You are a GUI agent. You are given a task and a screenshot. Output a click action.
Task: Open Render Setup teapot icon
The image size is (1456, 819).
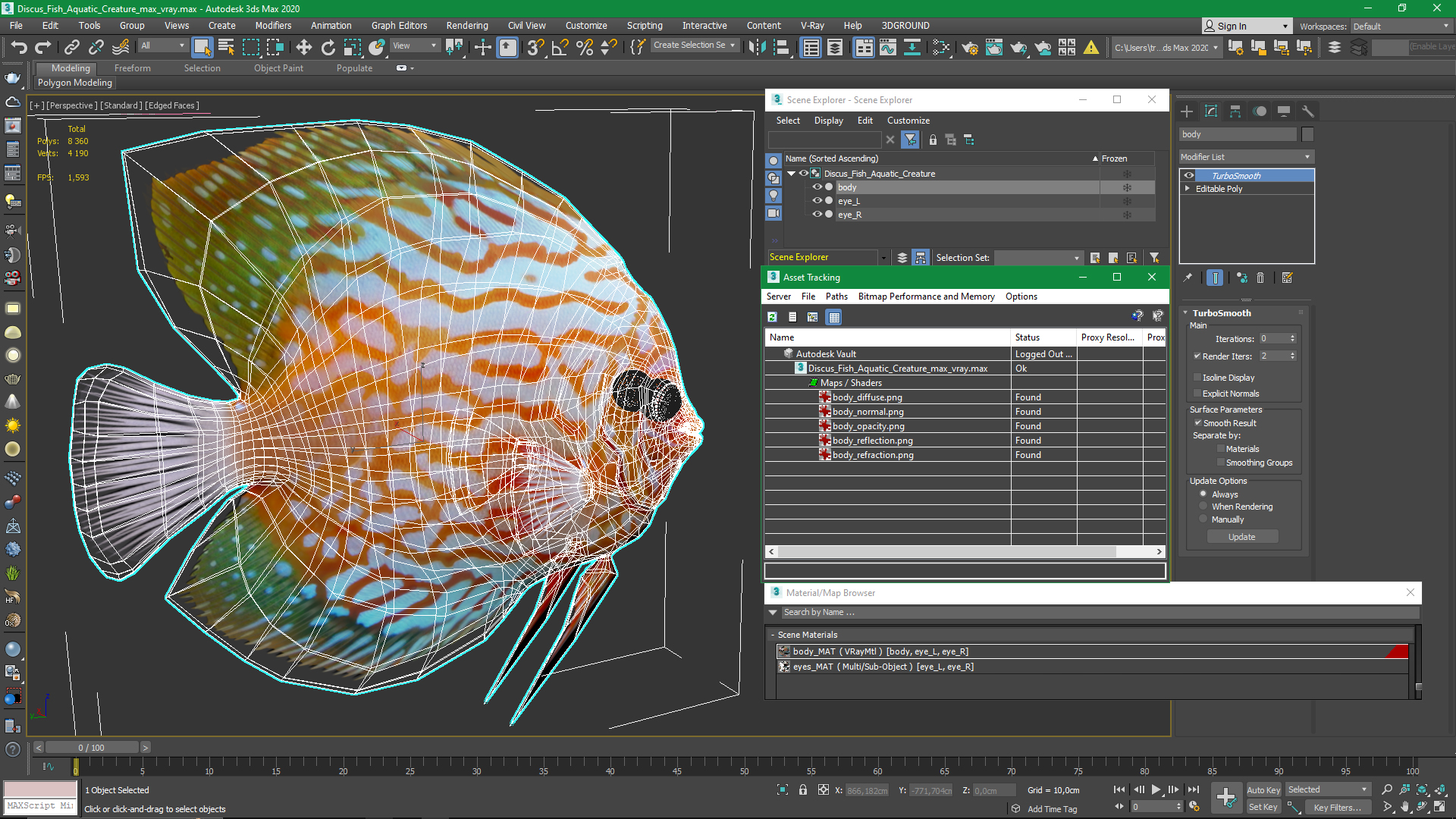click(x=969, y=47)
